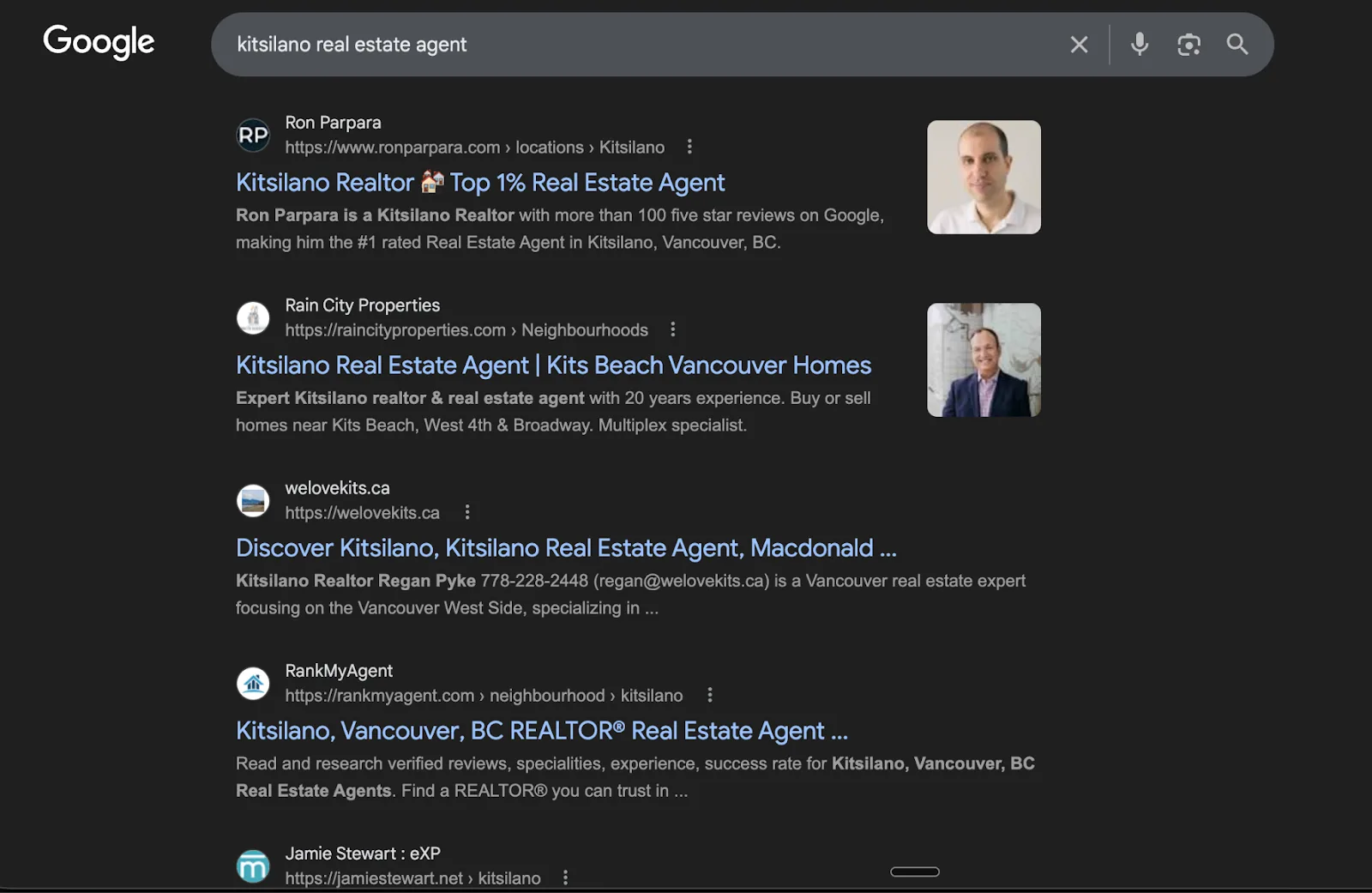The width and height of the screenshot is (1372, 893).
Task: Click the Read and research verified reviews snippet
Action: pos(635,777)
